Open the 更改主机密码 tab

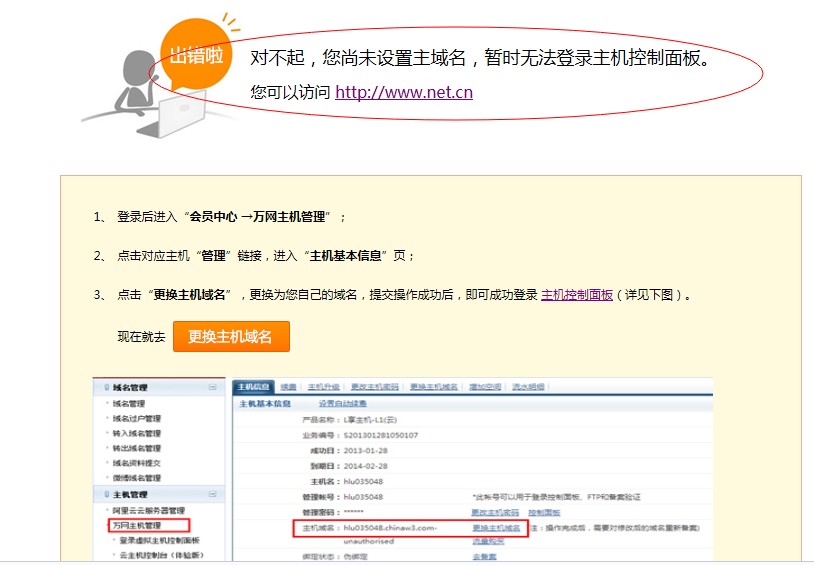(x=373, y=387)
